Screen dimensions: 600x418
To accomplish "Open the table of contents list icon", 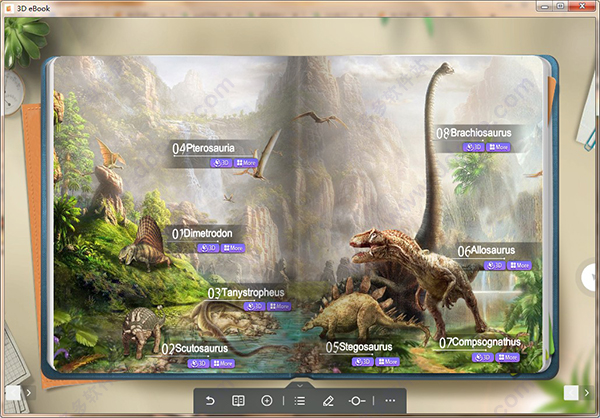I will pyautogui.click(x=300, y=401).
